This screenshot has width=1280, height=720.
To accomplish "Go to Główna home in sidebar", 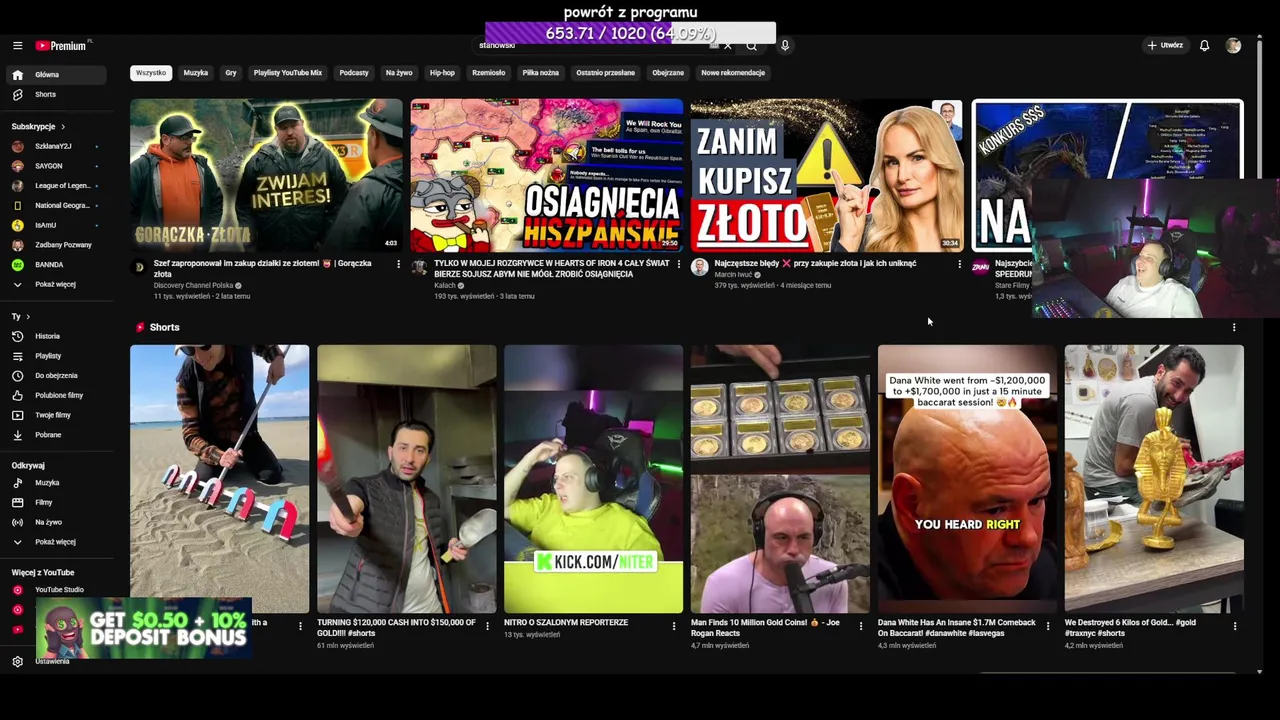I will (x=55, y=75).
